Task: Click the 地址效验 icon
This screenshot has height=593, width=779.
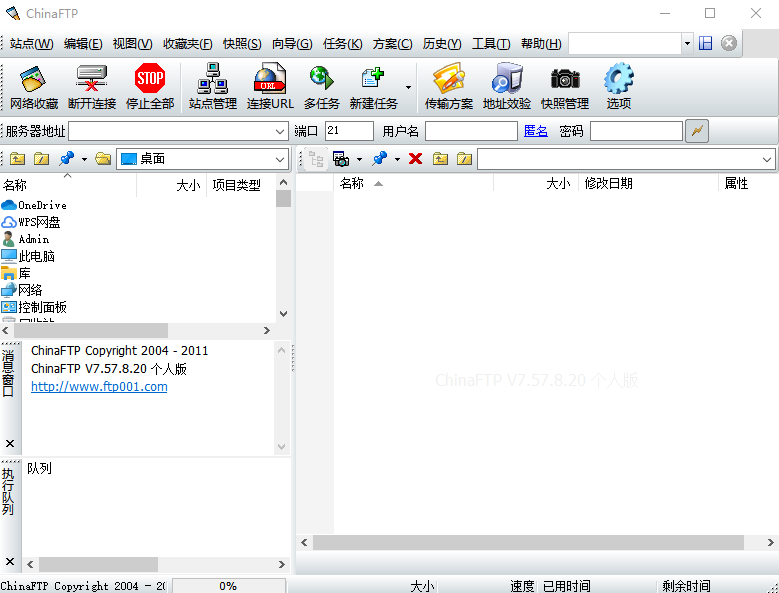Action: [x=506, y=86]
